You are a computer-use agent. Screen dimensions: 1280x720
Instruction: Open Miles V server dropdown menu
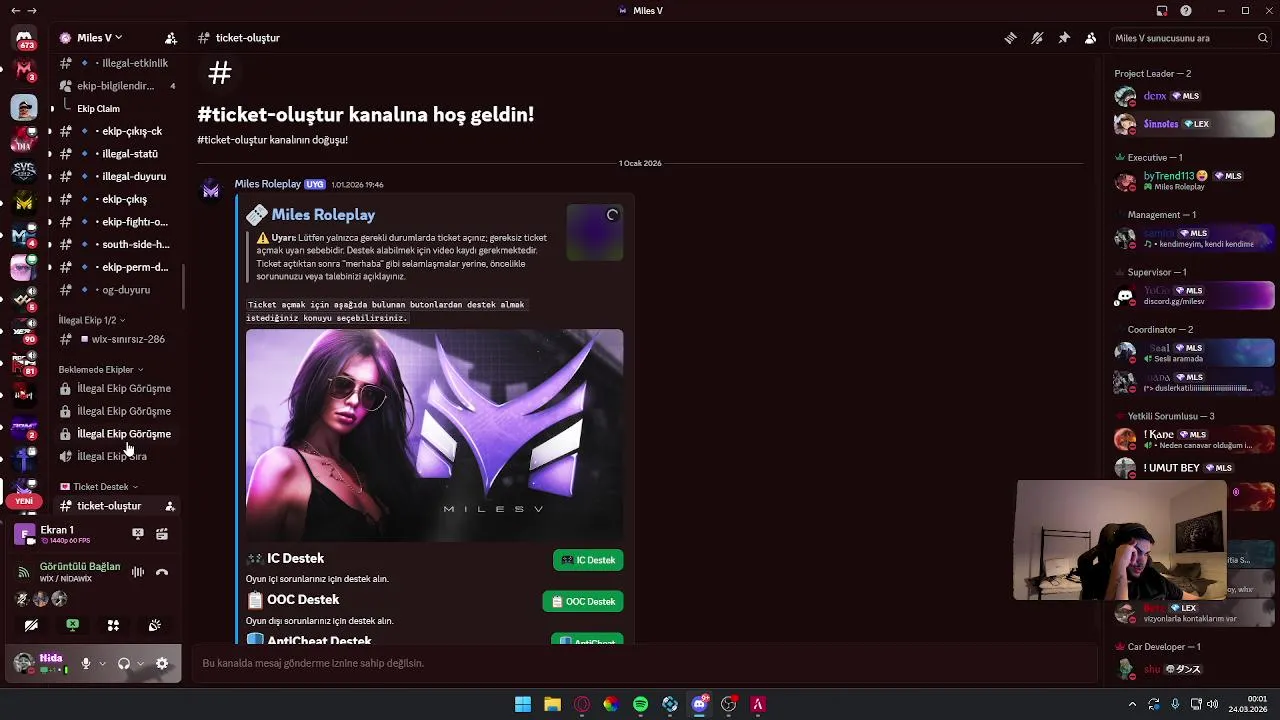(x=99, y=38)
